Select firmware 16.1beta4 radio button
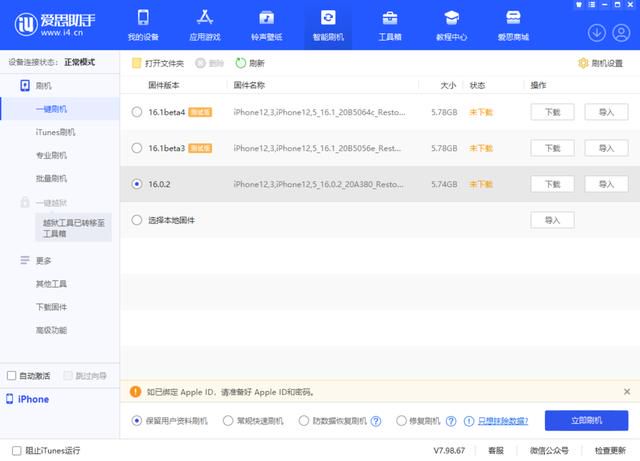The height and width of the screenshot is (461, 640). click(x=137, y=112)
